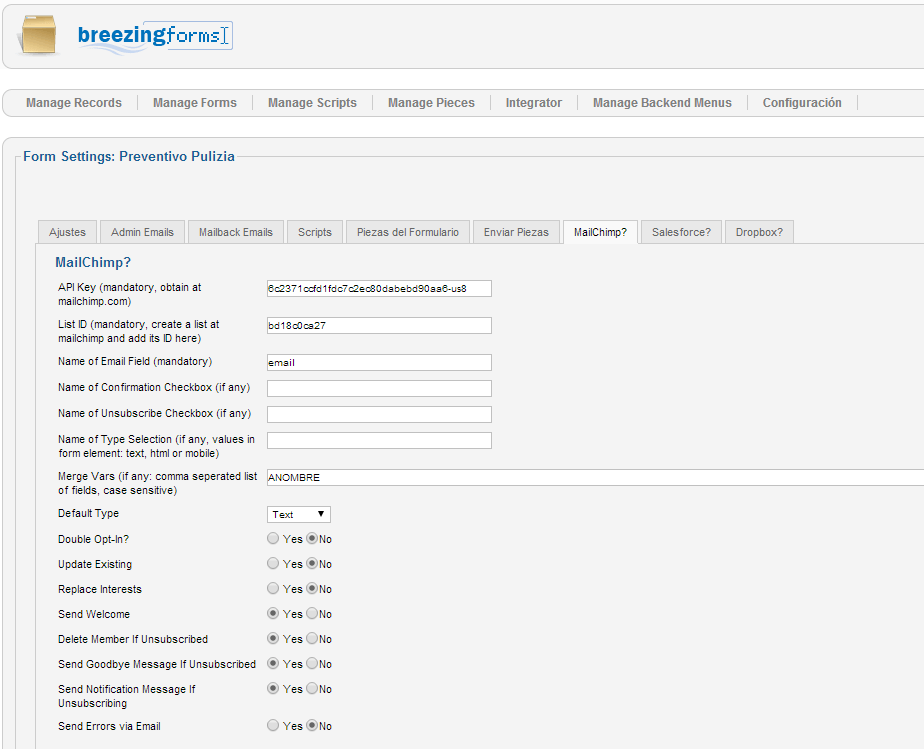
Task: Set Send Goodbye Message to No
Action: point(312,663)
